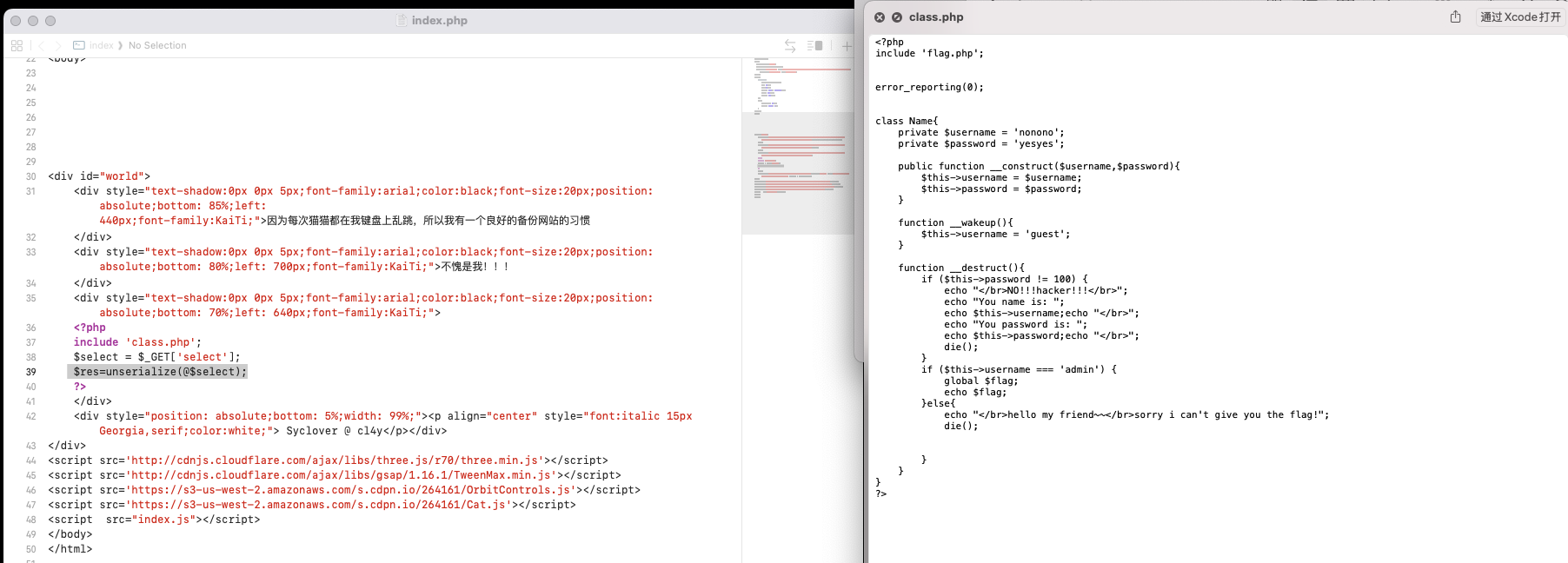Add a new editor with the plus icon

(847, 45)
